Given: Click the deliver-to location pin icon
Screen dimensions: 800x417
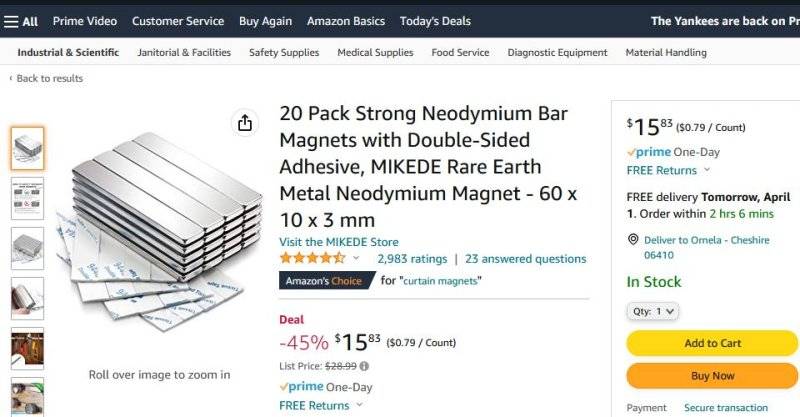Looking at the screenshot, I should coord(633,240).
